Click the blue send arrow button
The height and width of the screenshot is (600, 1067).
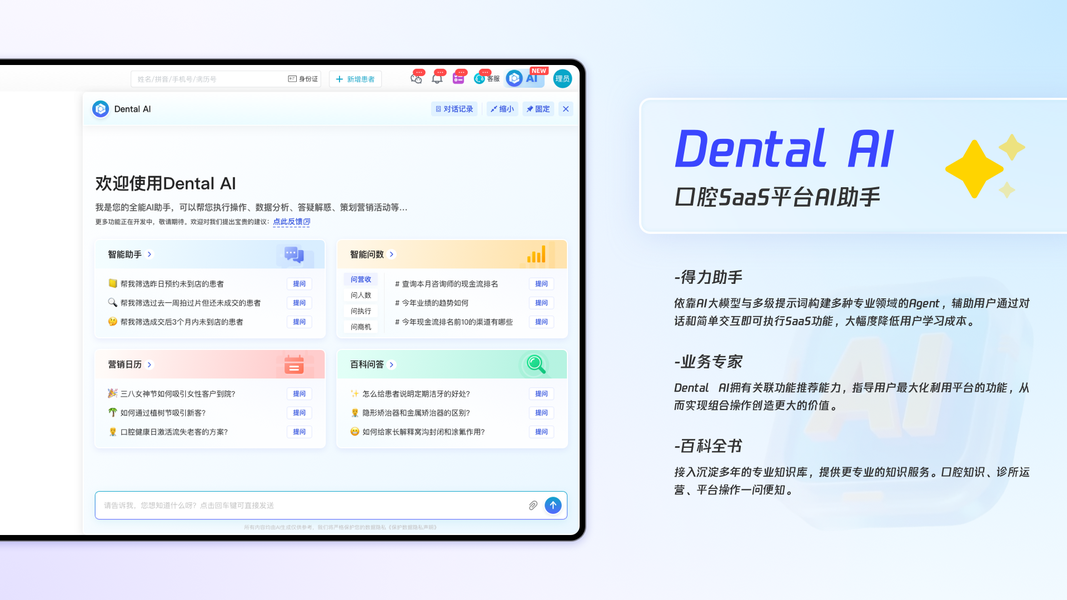553,505
